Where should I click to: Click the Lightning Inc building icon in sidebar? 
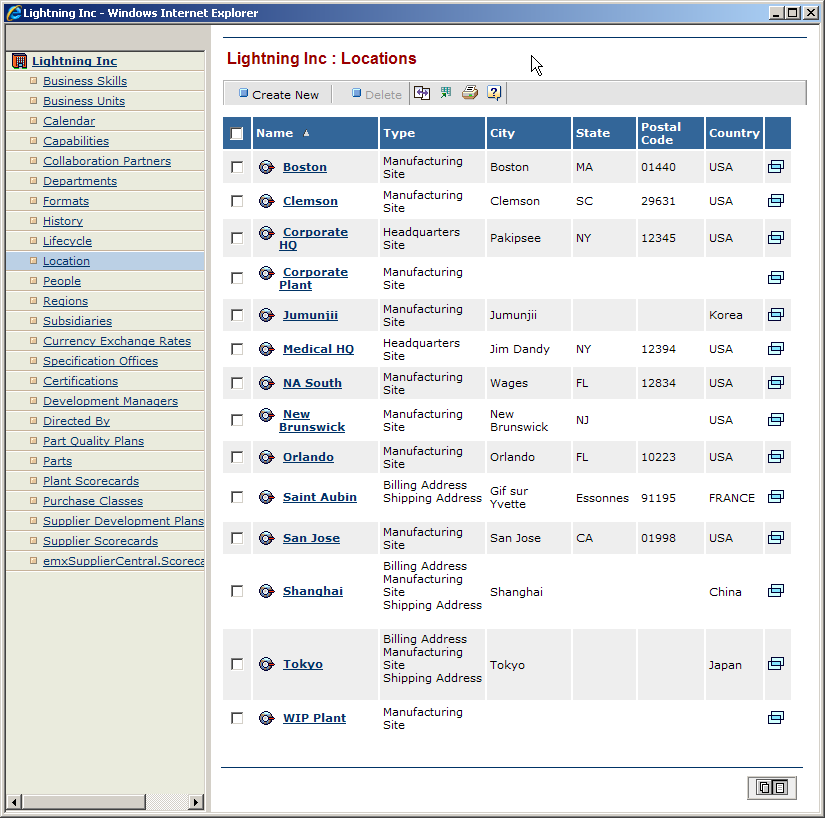click(19, 61)
